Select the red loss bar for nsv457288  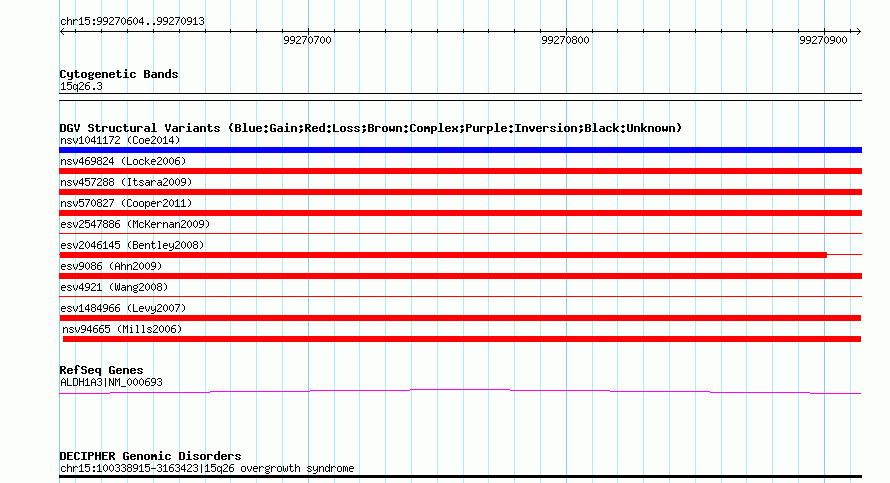point(460,192)
